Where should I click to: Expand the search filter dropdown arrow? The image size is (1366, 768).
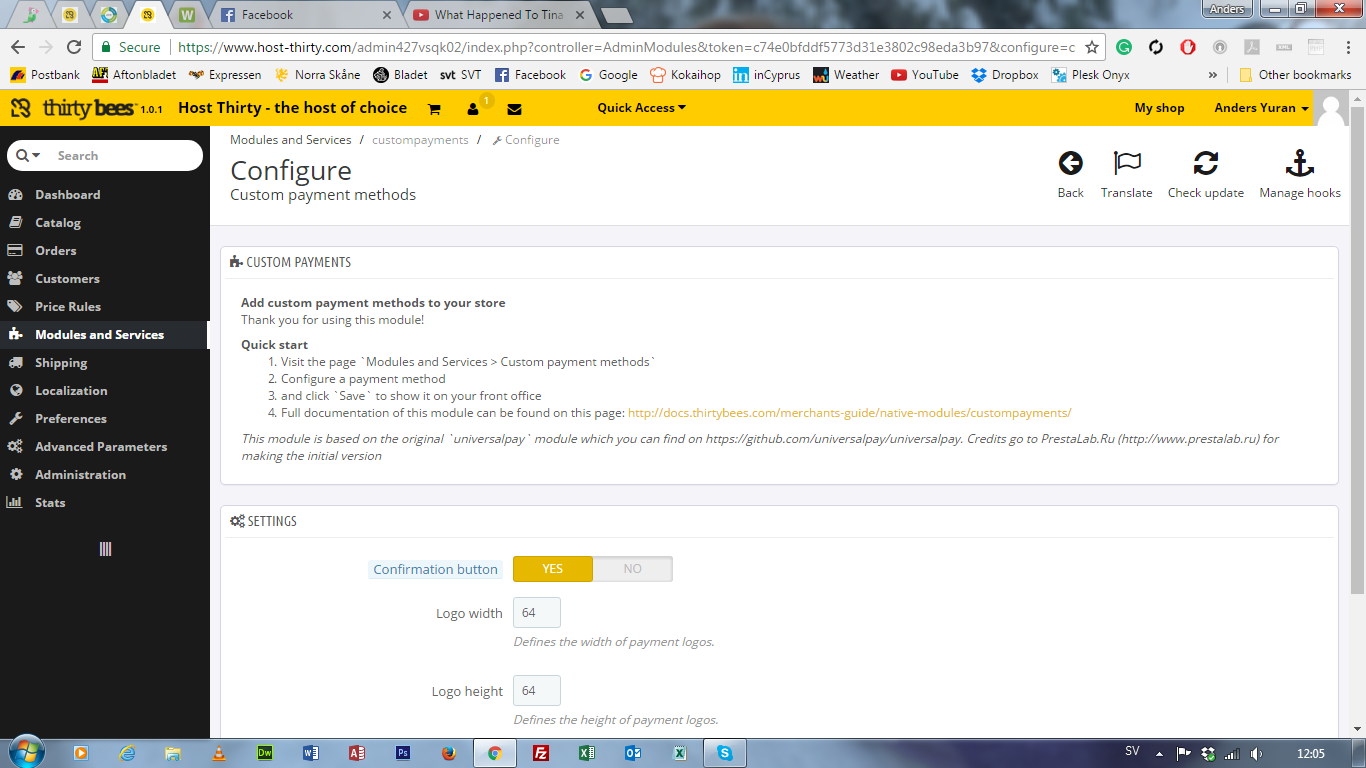click(31, 156)
